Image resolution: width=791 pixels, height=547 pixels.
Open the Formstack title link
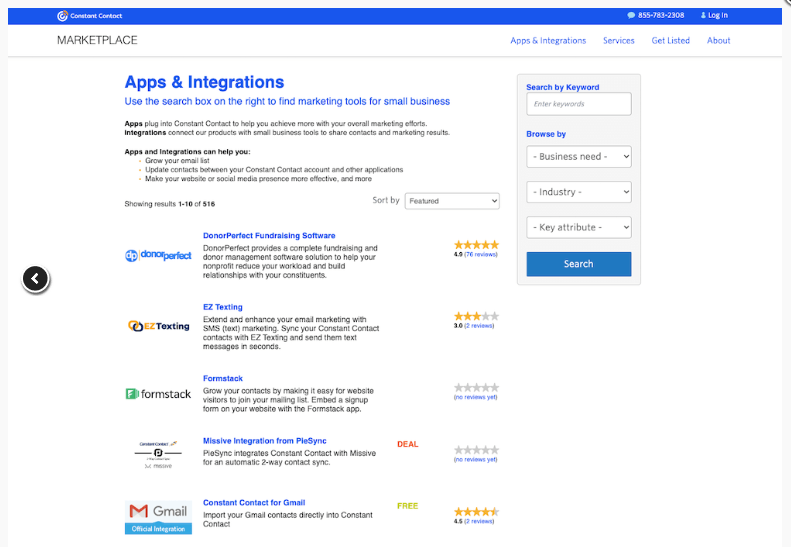pos(222,378)
